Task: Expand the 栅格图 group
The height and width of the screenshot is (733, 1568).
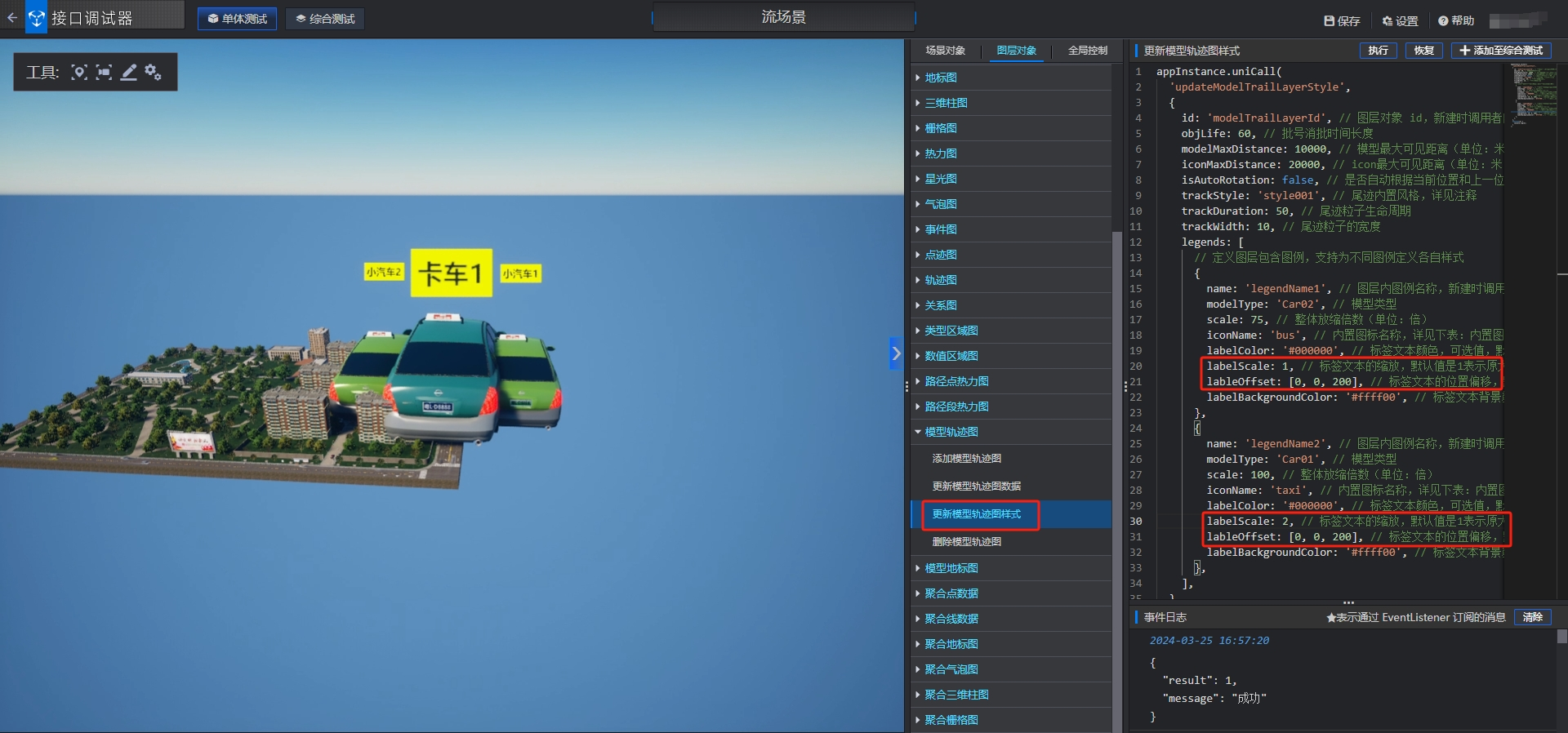Action: click(1011, 128)
